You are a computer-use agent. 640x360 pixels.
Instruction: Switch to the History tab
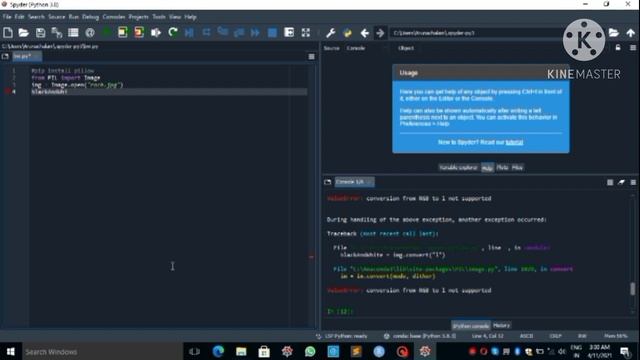click(501, 325)
